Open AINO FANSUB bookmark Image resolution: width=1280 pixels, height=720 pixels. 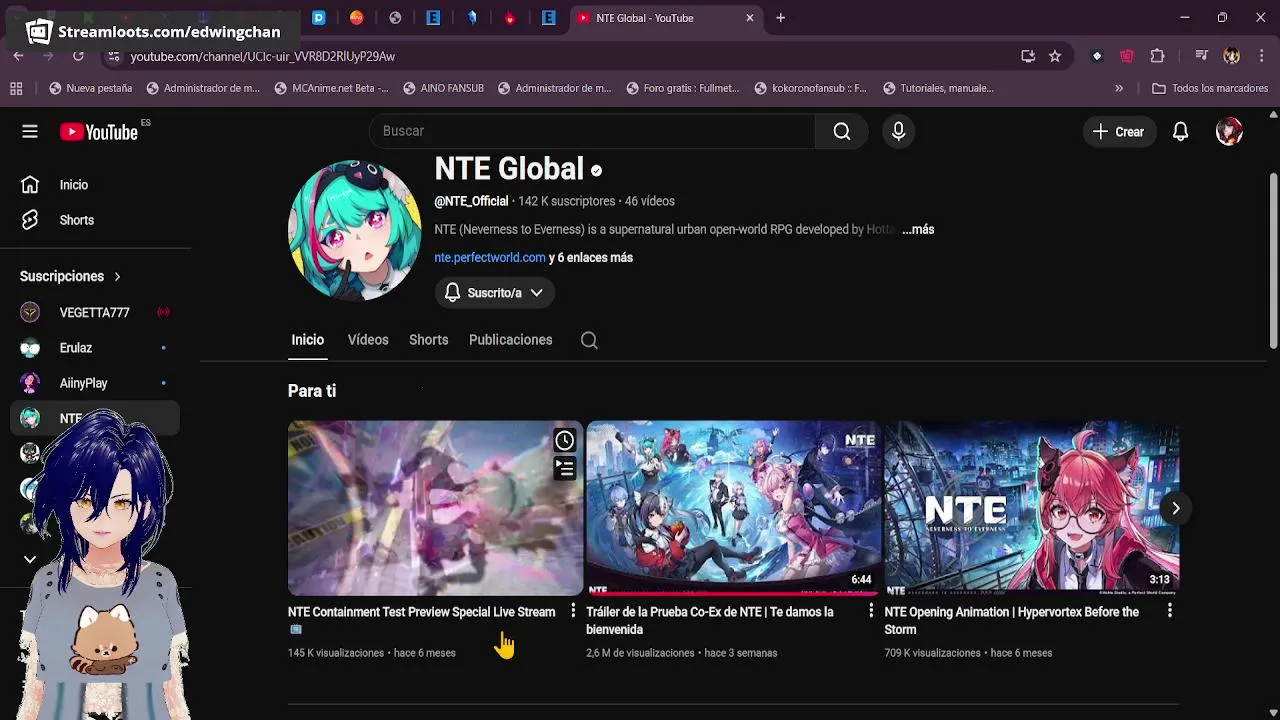[443, 88]
